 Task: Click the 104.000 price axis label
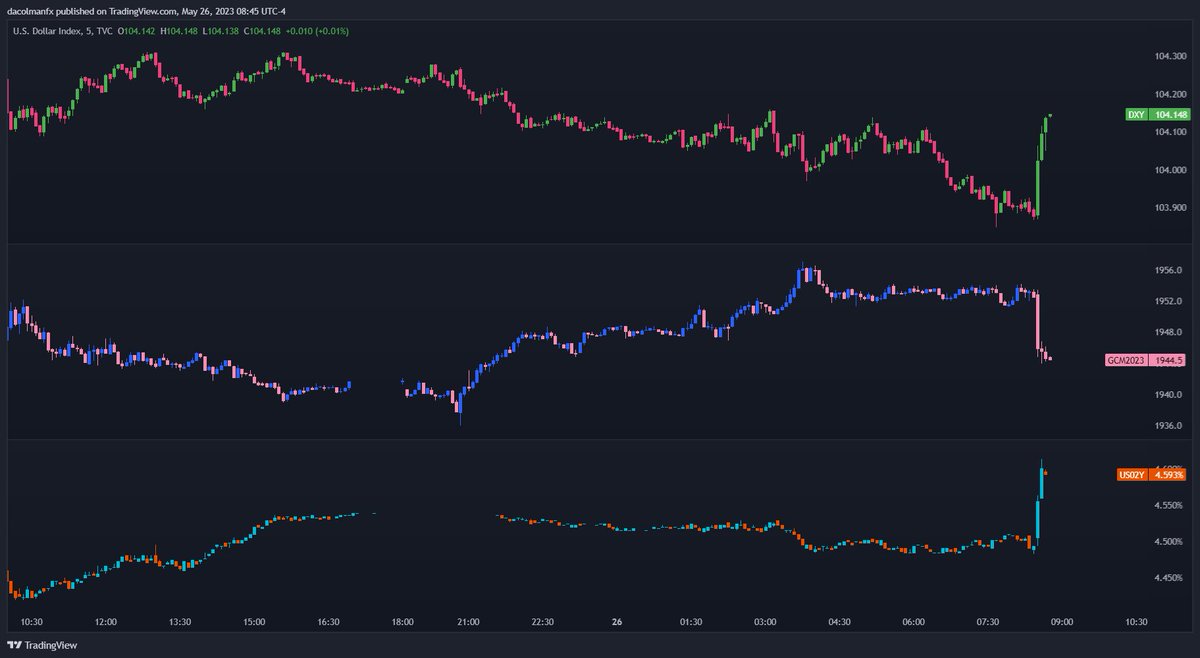(1170, 170)
